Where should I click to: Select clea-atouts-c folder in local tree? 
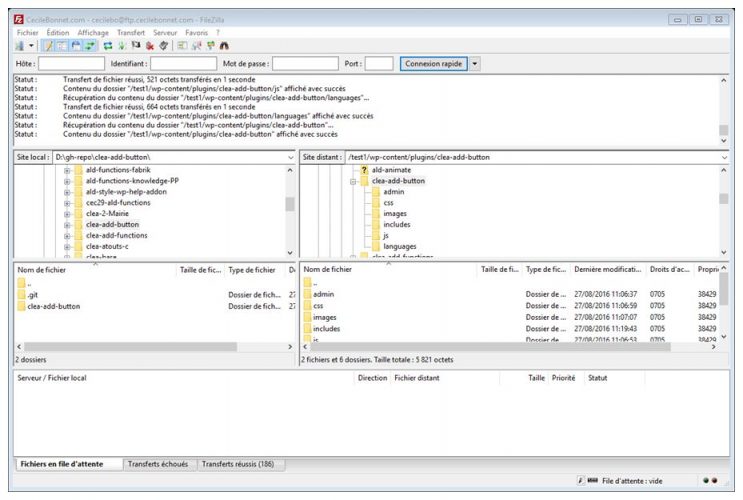click(107, 246)
